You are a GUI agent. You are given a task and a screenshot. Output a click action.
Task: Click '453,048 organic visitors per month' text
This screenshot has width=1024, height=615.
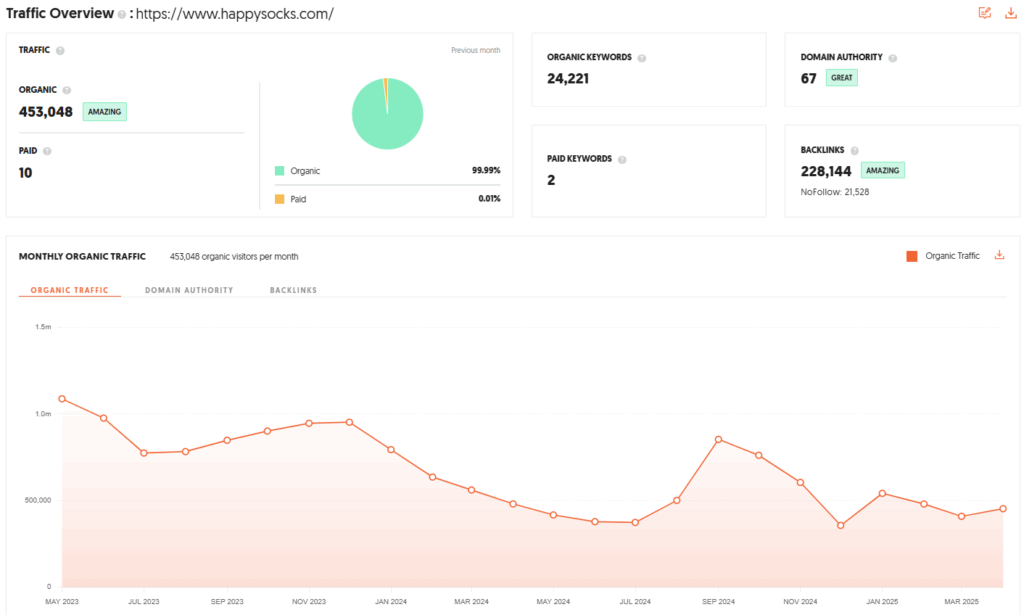(x=234, y=257)
